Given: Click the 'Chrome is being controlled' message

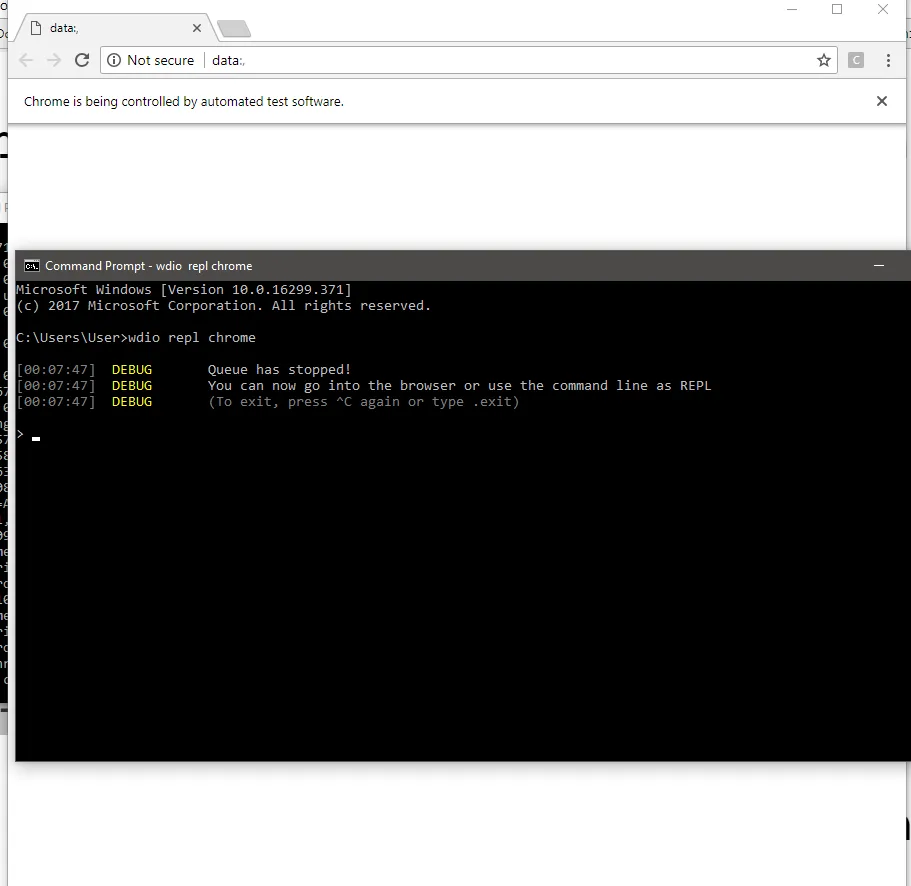Looking at the screenshot, I should click(x=184, y=102).
